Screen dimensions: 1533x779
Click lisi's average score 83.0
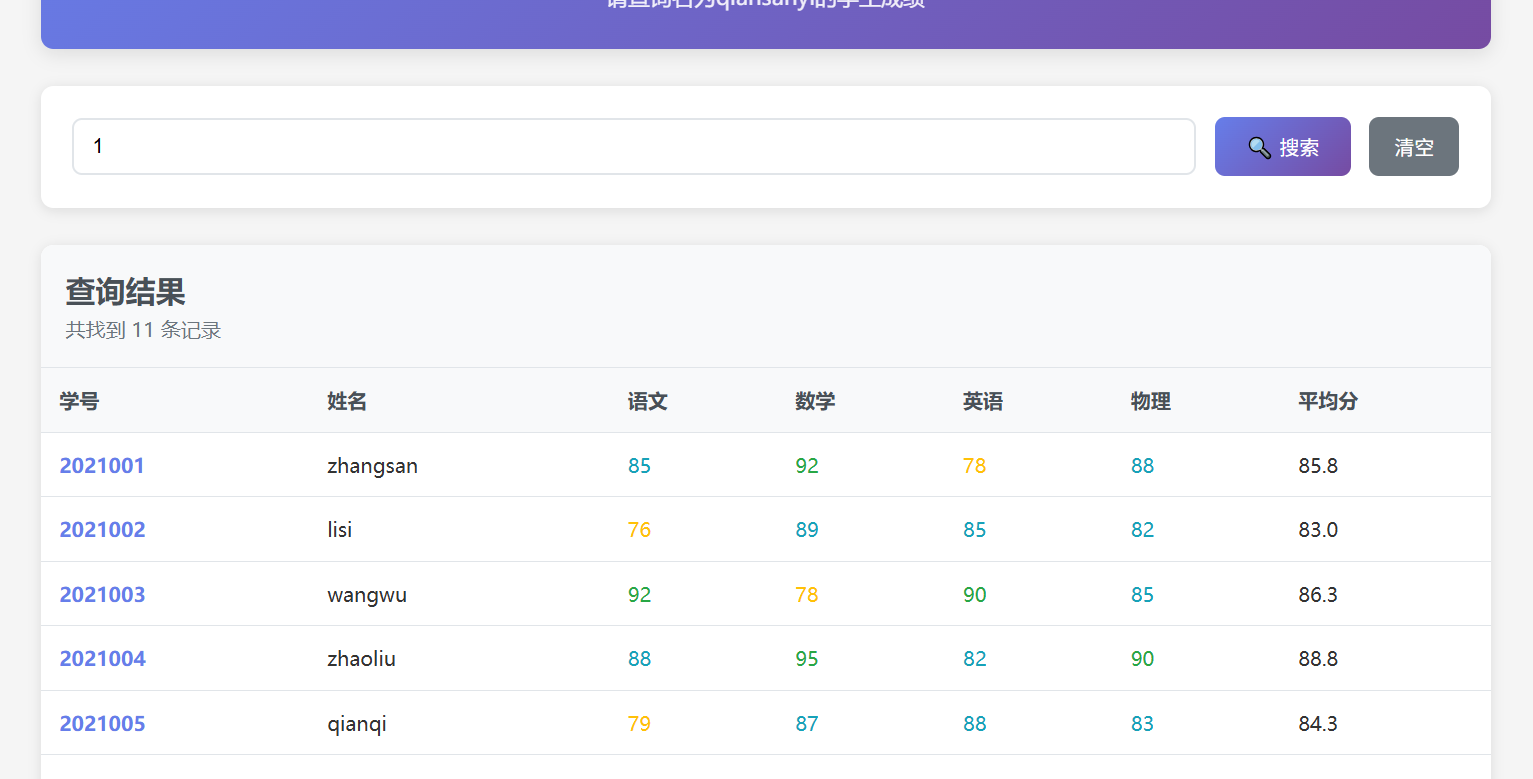1318,529
